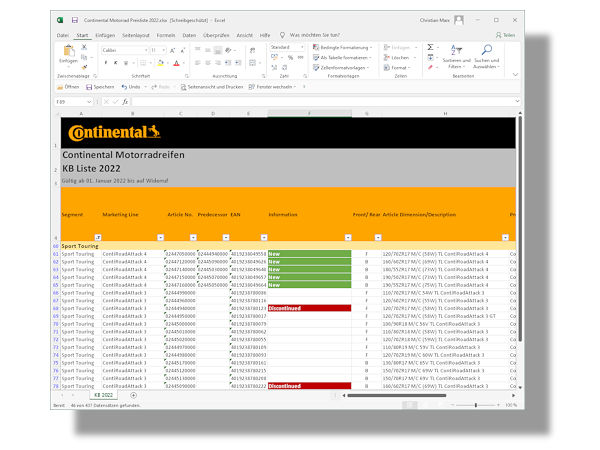Switch to the Seitenlayout ribbon tab
The height and width of the screenshot is (450, 600).
[x=136, y=35]
